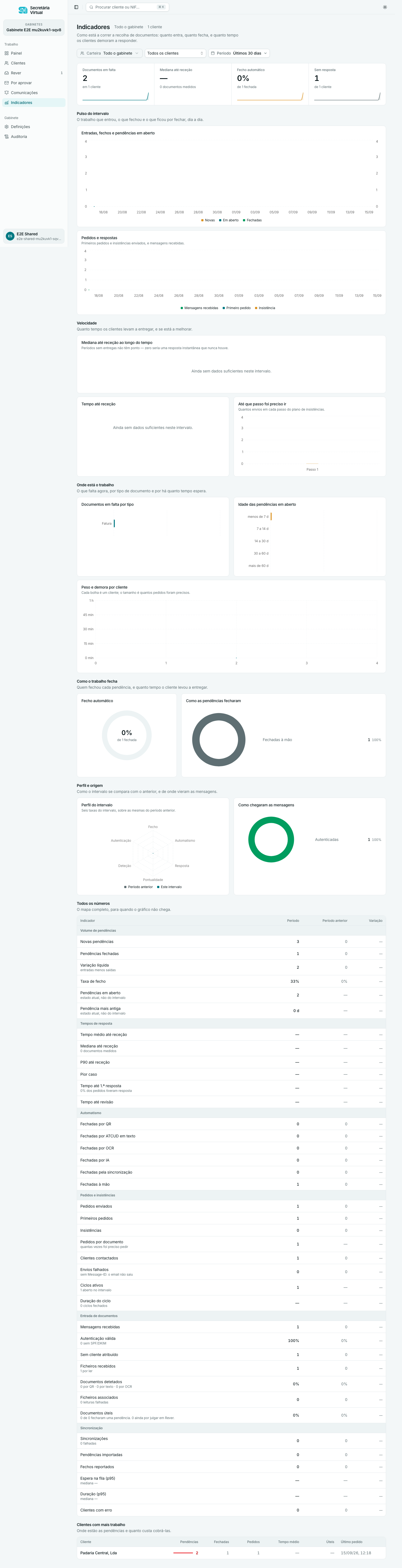
Task: Open Definições under Gabinete
Action: pyautogui.click(x=33, y=127)
